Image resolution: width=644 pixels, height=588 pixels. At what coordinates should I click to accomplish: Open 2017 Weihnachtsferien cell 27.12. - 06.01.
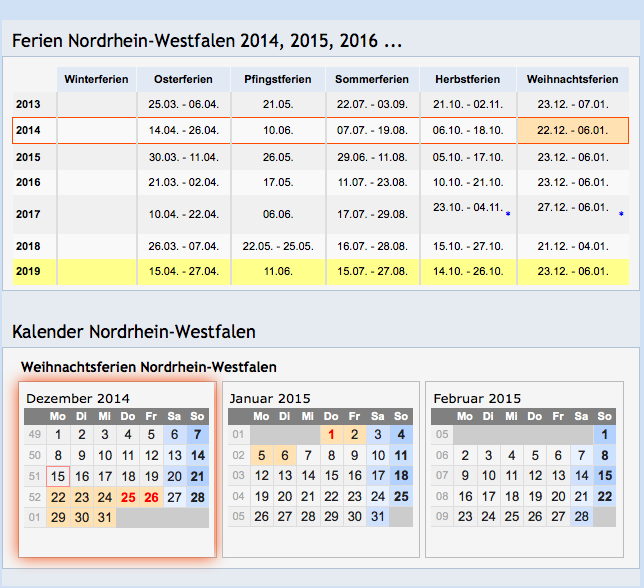573,214
